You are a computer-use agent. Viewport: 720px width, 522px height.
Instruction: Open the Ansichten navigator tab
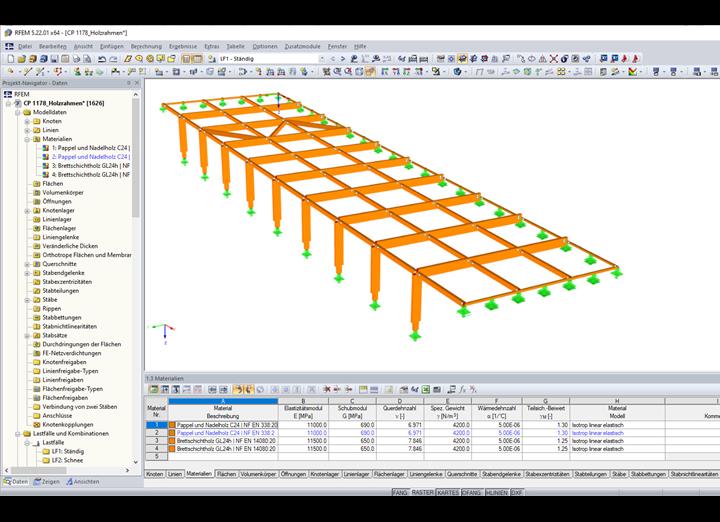click(x=83, y=482)
